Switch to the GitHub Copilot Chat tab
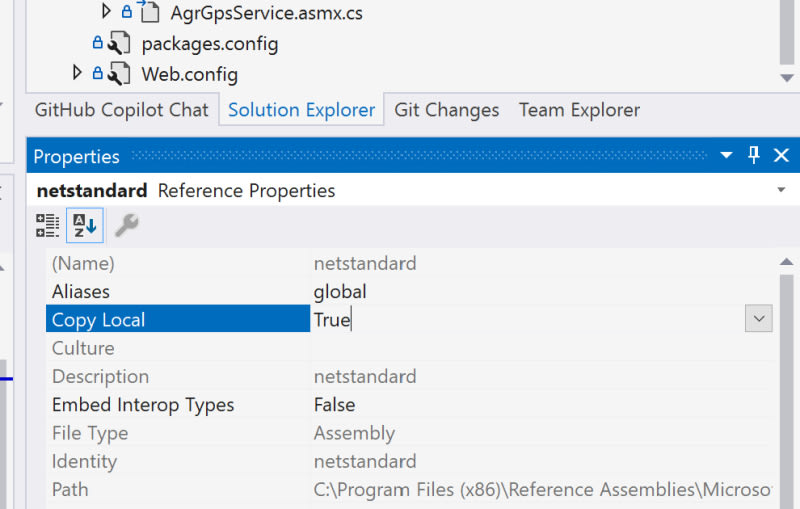Image resolution: width=800 pixels, height=509 pixels. click(x=122, y=110)
